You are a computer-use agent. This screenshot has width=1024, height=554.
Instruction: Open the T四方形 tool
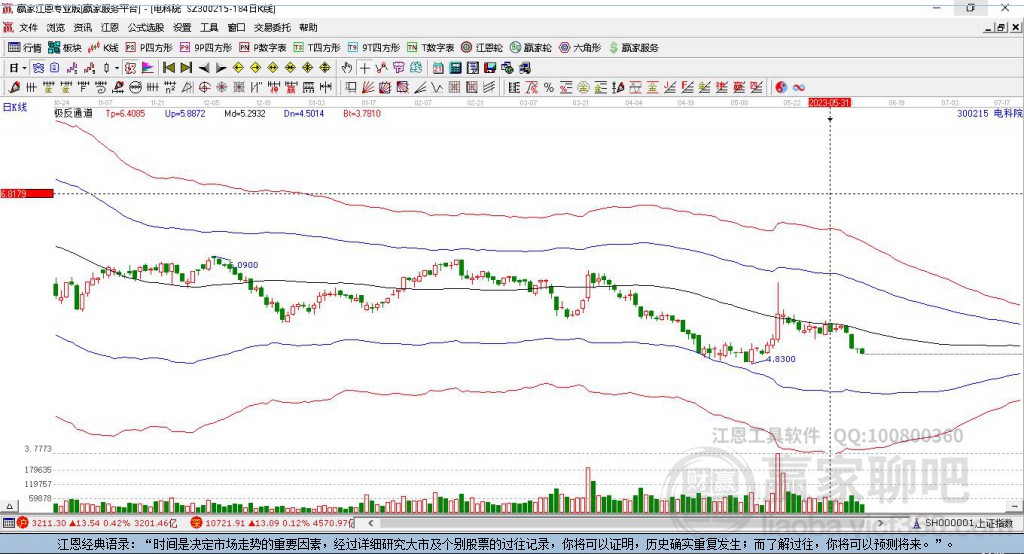(317, 48)
